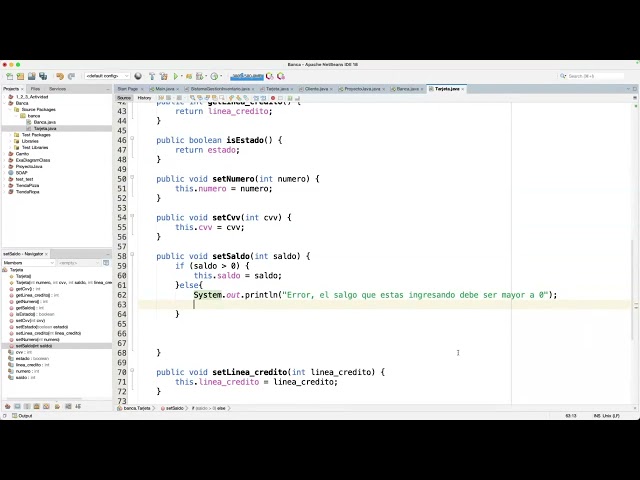The image size is (640, 480).
Task: Open the Banca.java editor tab
Action: [x=407, y=89]
